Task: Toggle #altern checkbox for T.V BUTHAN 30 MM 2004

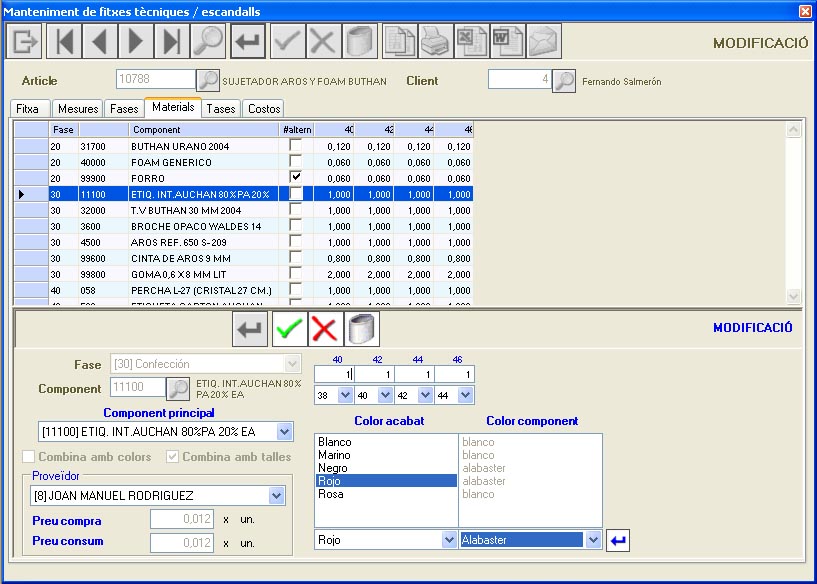Action: 295,209
